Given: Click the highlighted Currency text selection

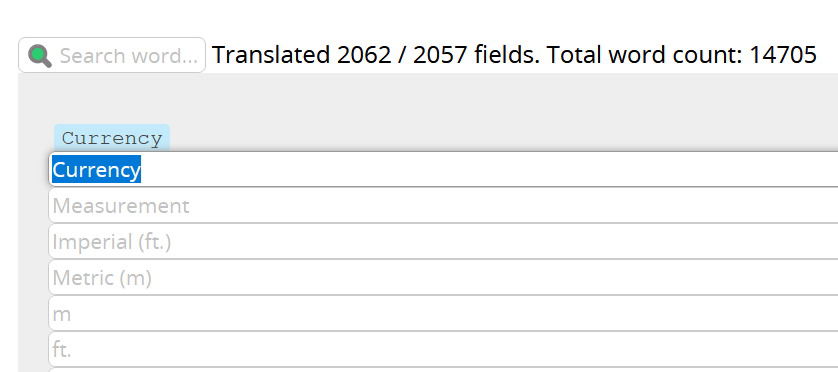Looking at the screenshot, I should [x=96, y=169].
